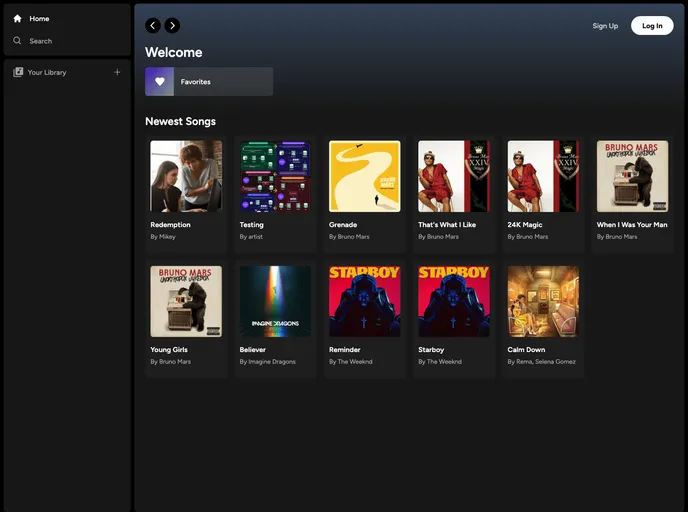
Task: Click the song title Redemption
Action: 170,225
